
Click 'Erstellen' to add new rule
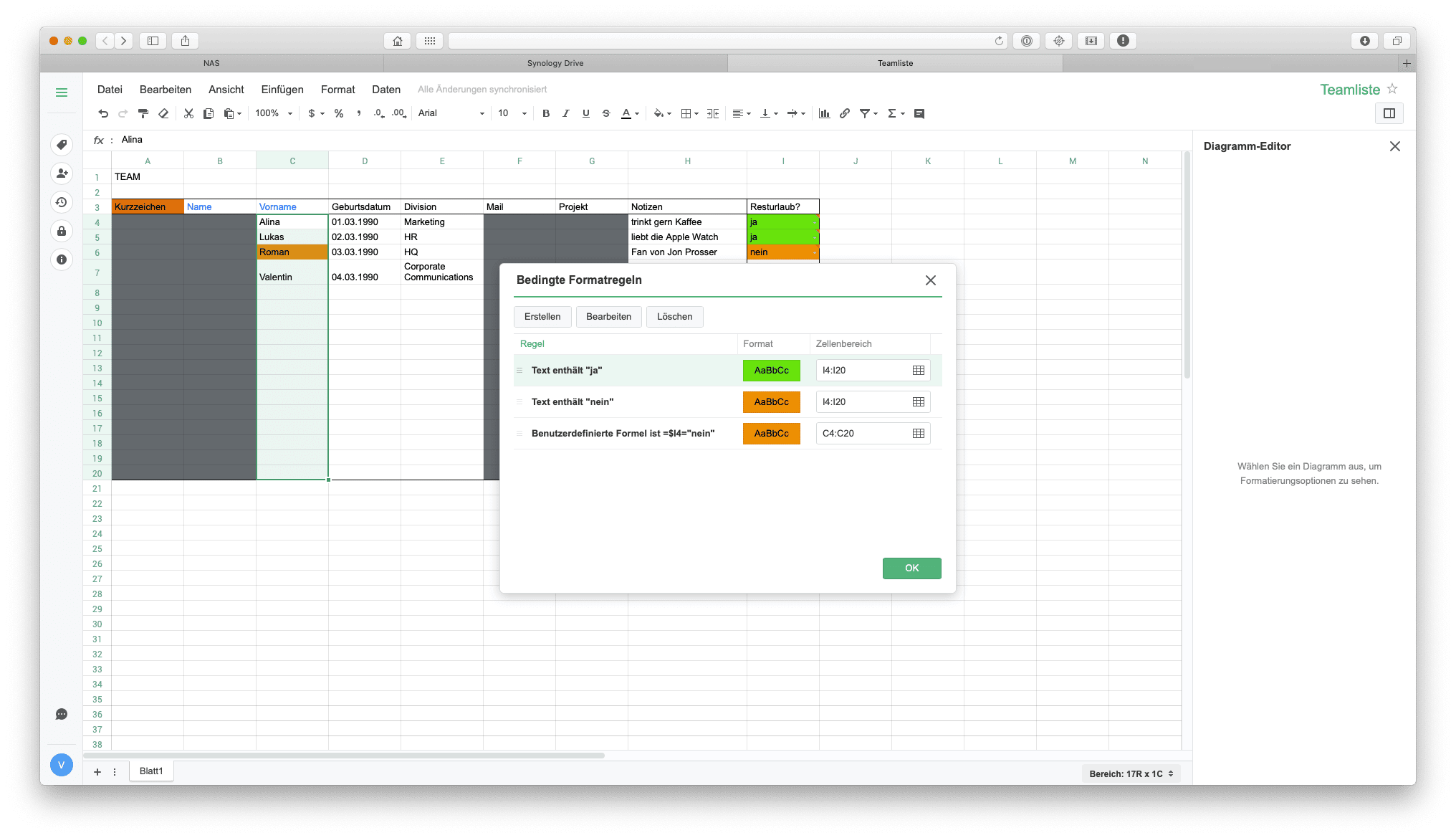pos(542,316)
